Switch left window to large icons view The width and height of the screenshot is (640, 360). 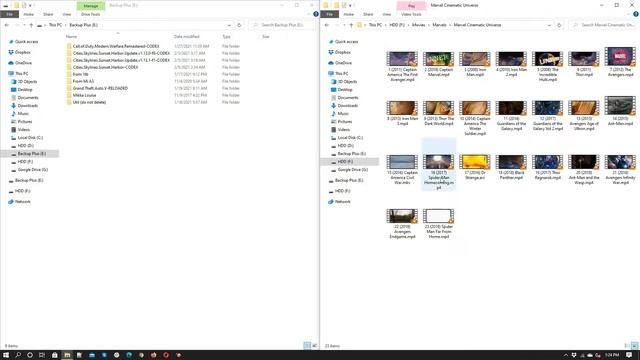pos(314,346)
